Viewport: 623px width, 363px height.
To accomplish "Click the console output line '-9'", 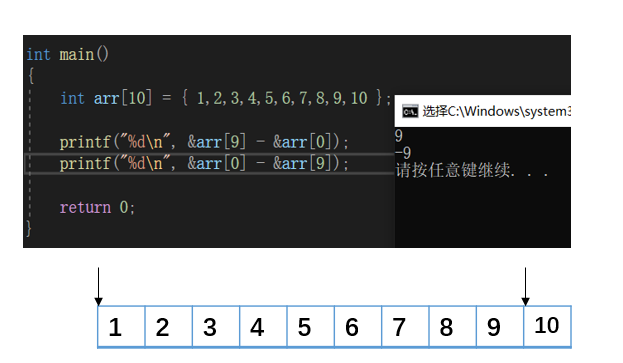I will click(x=403, y=153).
